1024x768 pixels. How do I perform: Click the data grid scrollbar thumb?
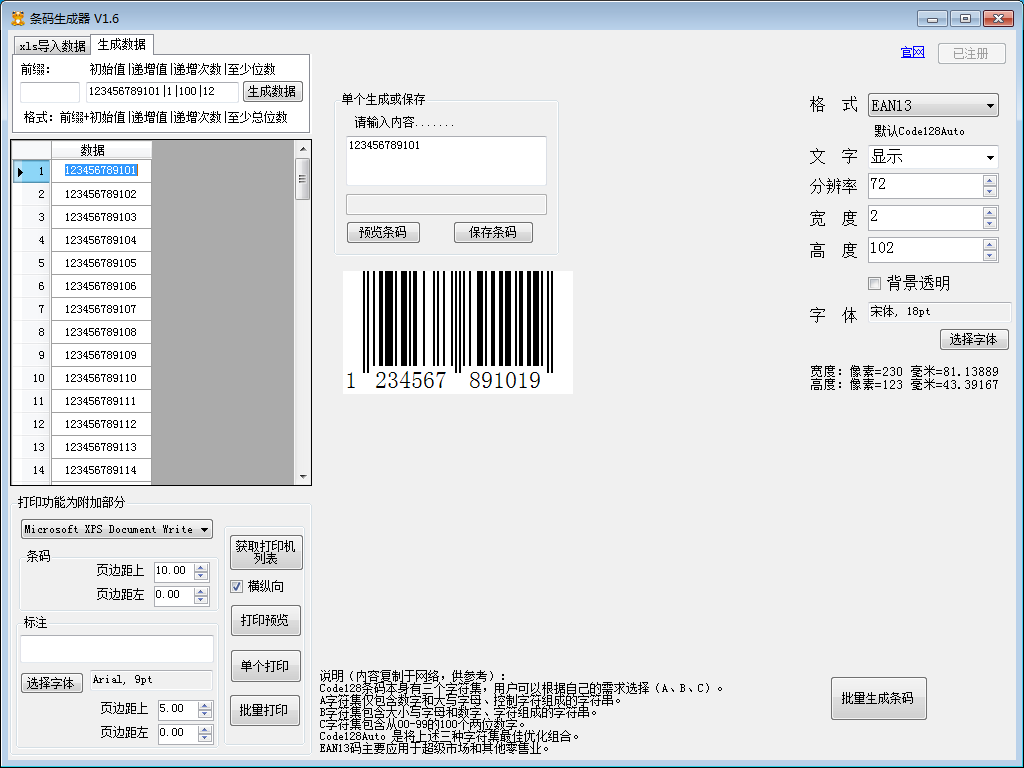302,178
